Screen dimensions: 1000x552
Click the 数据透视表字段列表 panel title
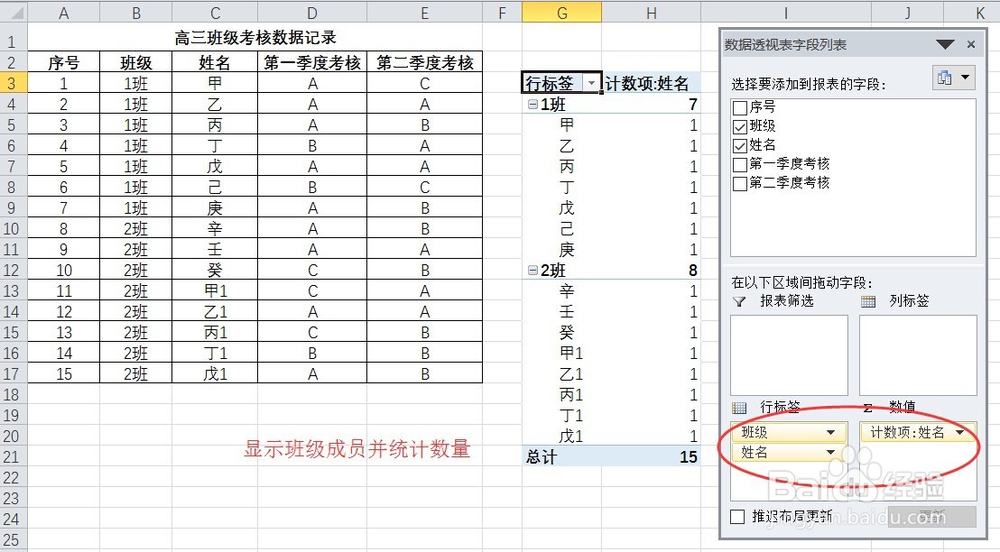click(786, 45)
